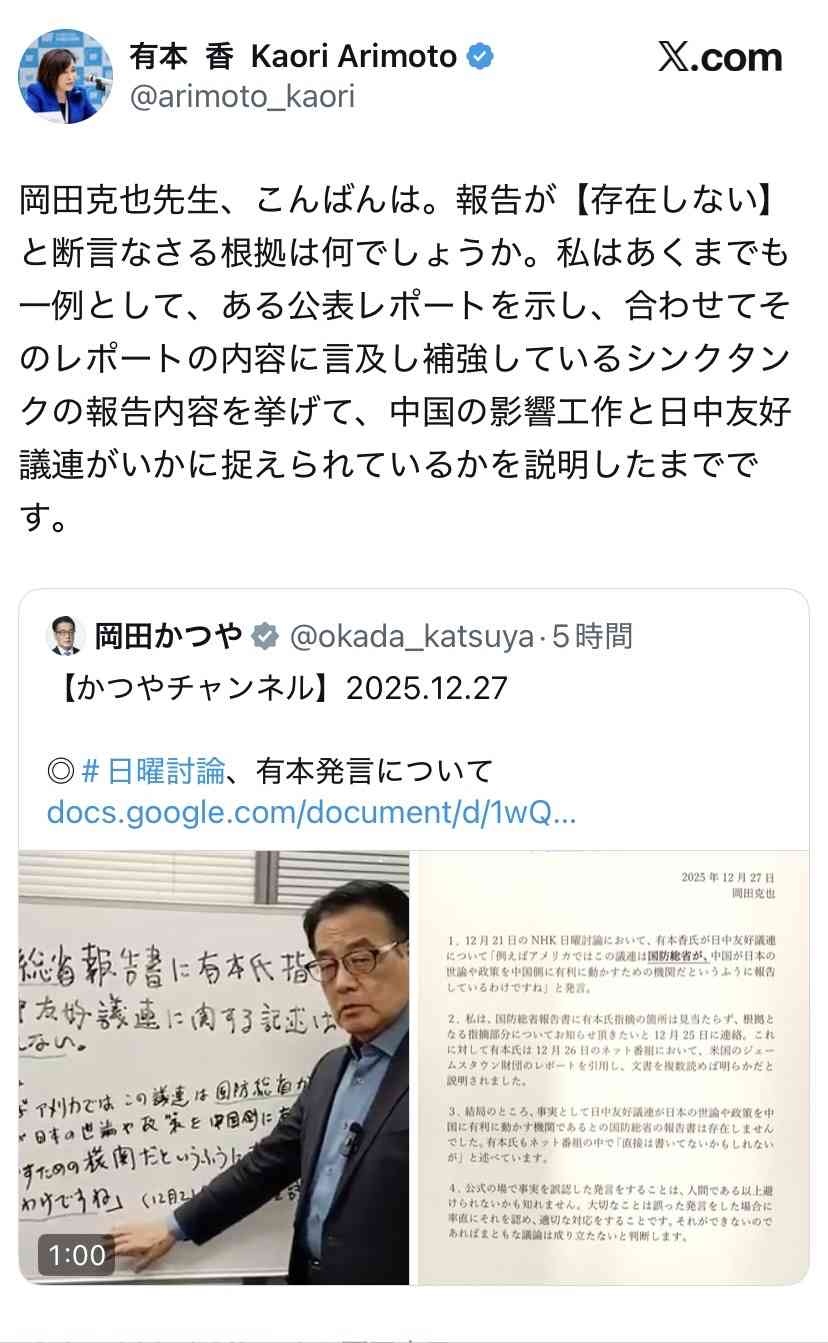Viewport: 828px width, 1343px height.
Task: Click 有本発言について text in the quoted post
Action: click(374, 771)
